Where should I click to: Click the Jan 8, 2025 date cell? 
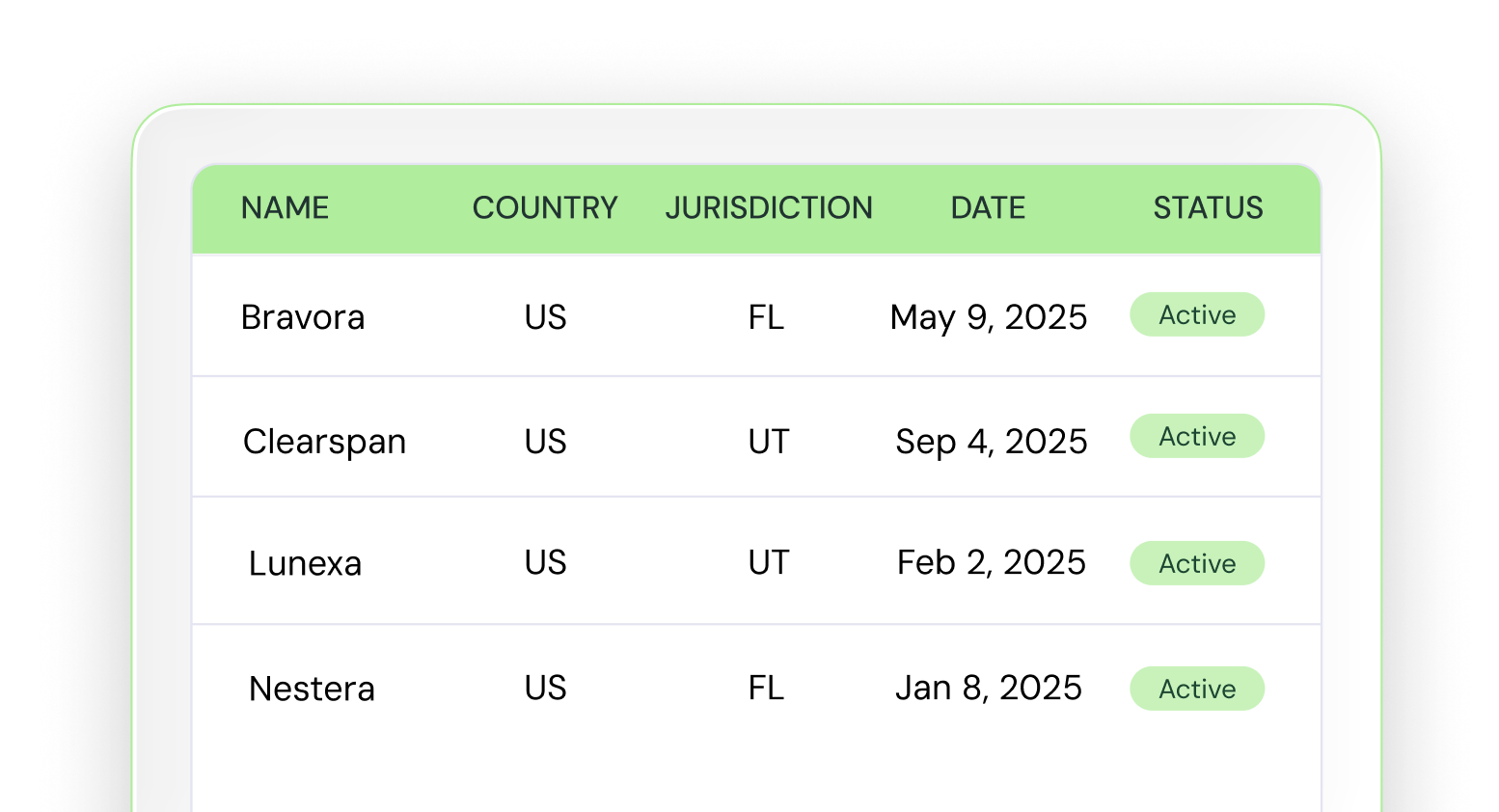coord(989,688)
